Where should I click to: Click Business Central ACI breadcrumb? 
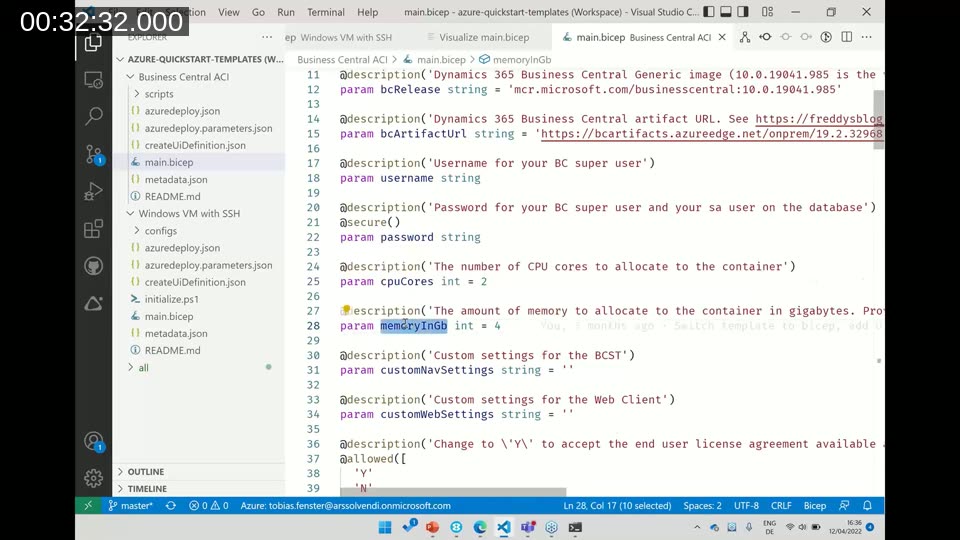342,59
